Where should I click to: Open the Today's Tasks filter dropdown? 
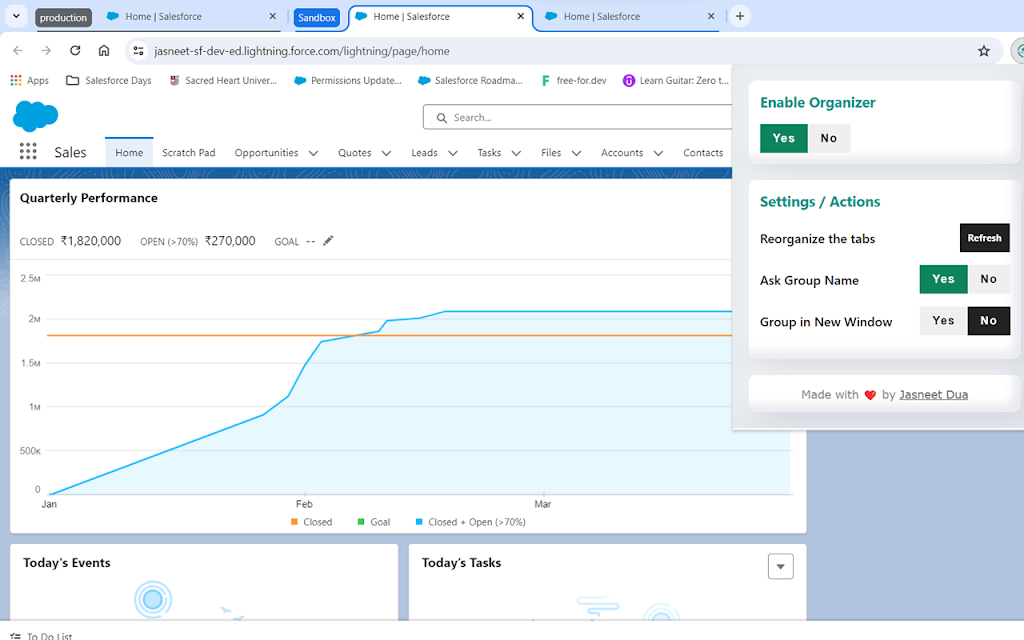click(780, 566)
